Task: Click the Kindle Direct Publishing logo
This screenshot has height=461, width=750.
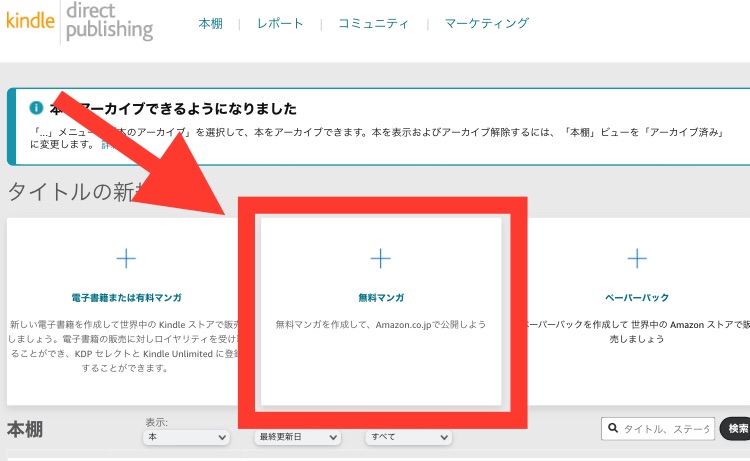Action: coord(79,22)
